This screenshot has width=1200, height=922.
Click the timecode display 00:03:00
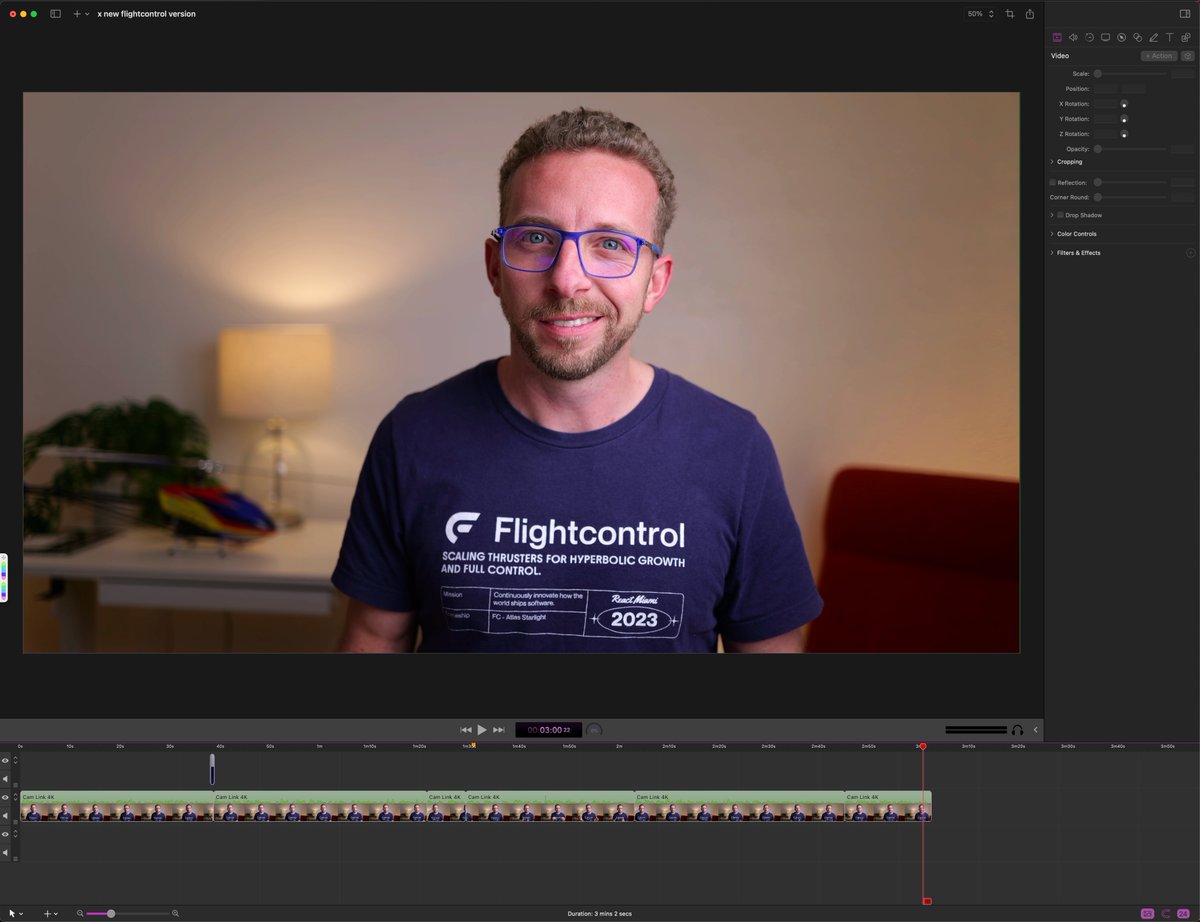548,730
